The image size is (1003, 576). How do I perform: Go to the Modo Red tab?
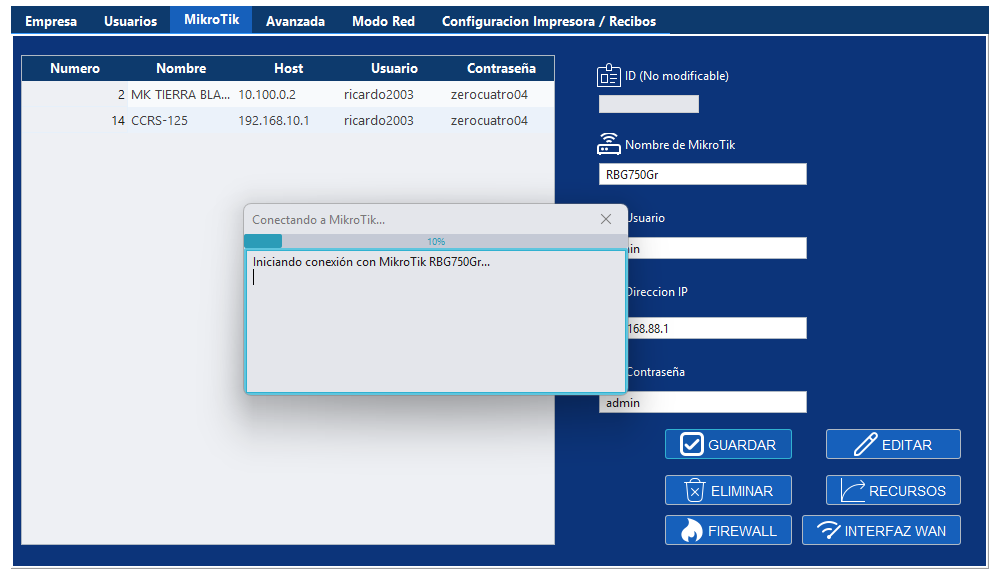(383, 21)
